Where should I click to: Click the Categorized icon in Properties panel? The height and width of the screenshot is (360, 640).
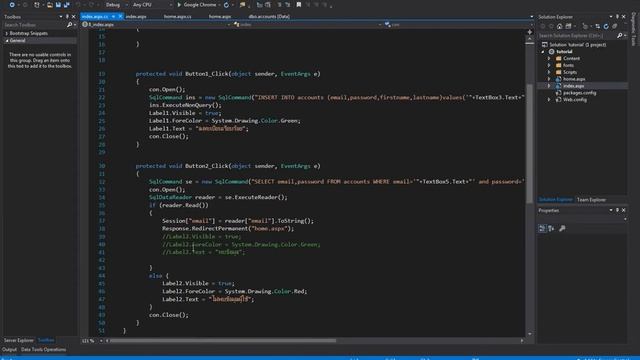point(542,229)
